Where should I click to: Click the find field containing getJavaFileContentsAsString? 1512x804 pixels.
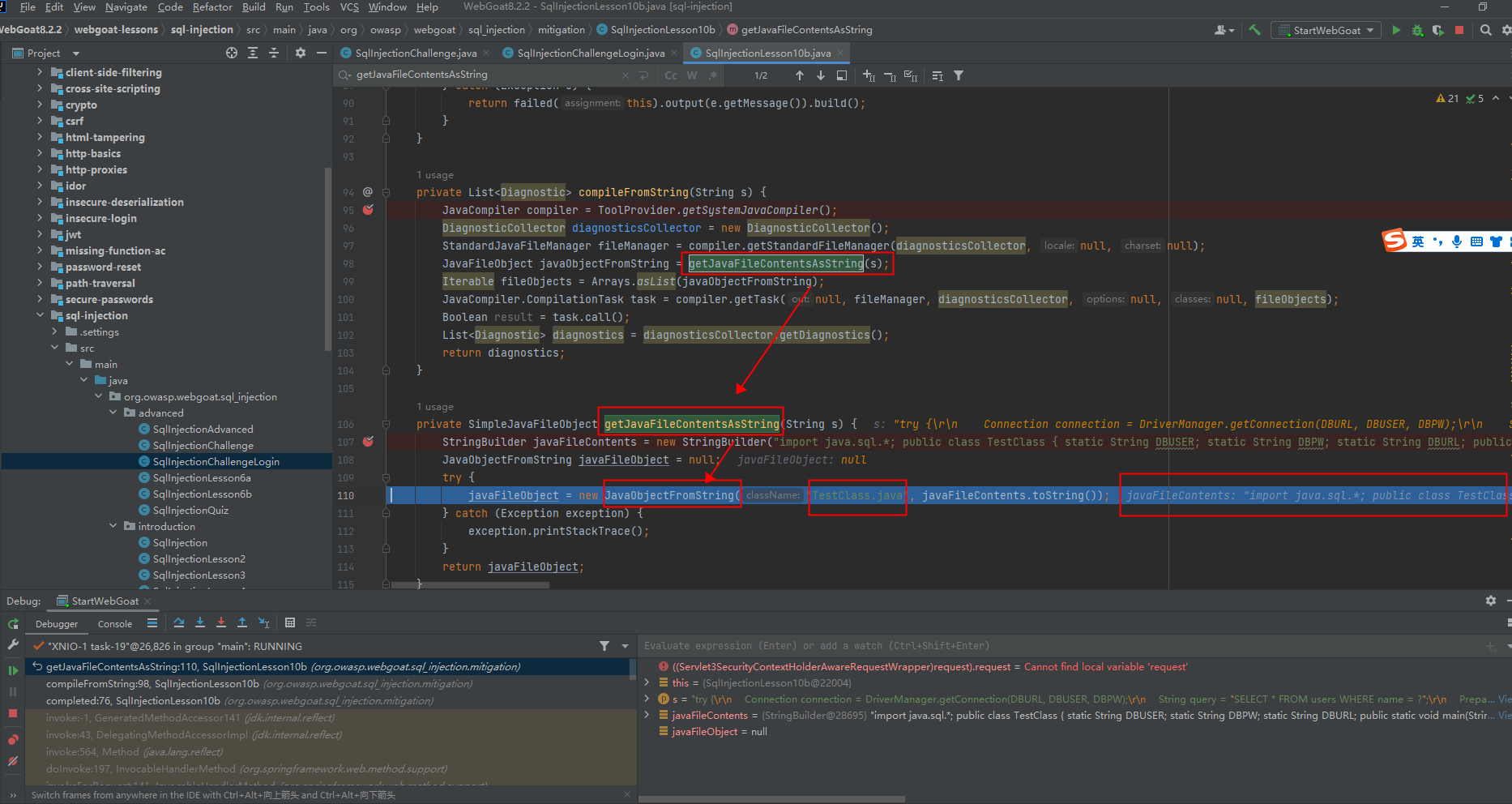pyautogui.click(x=486, y=75)
